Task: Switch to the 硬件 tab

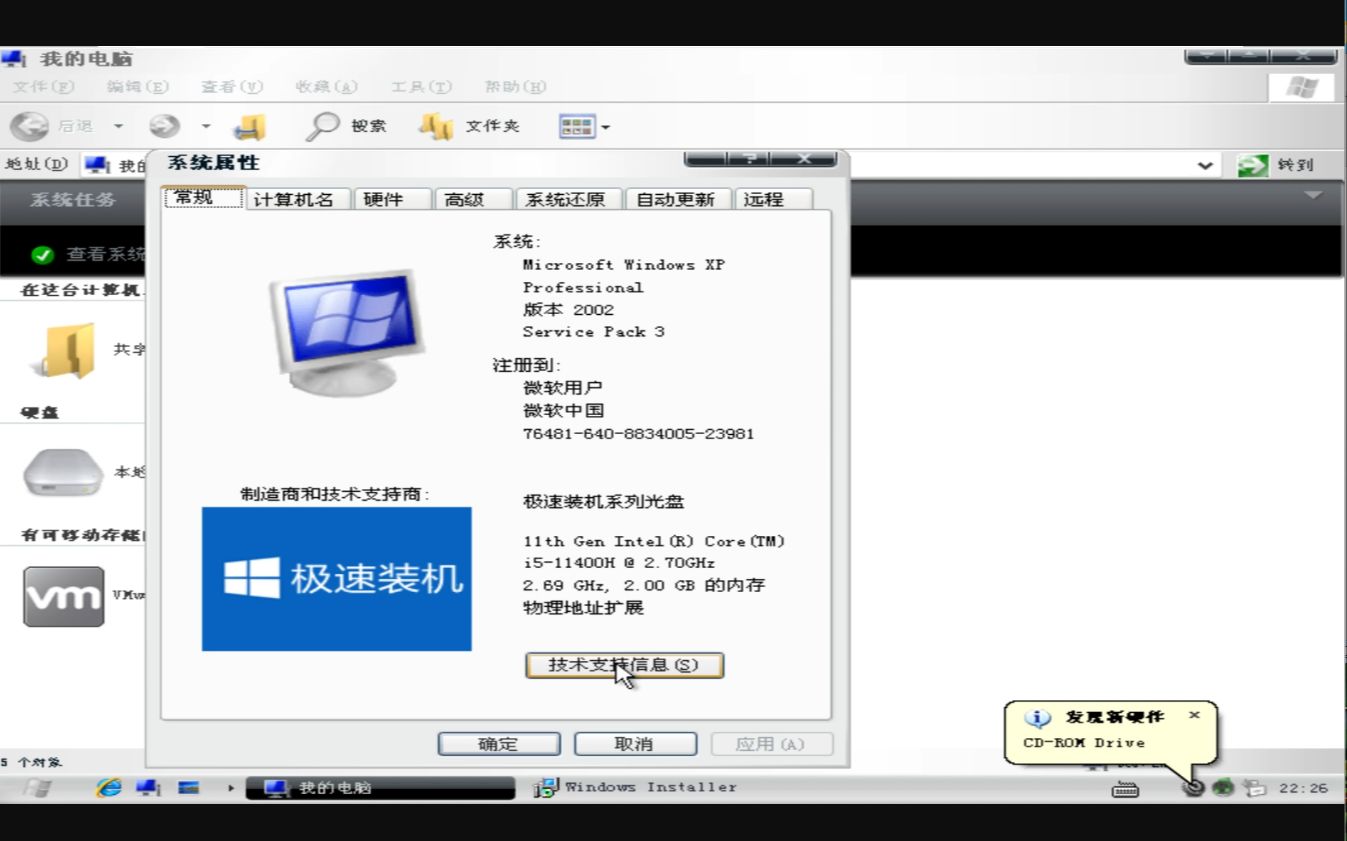Action: point(392,199)
